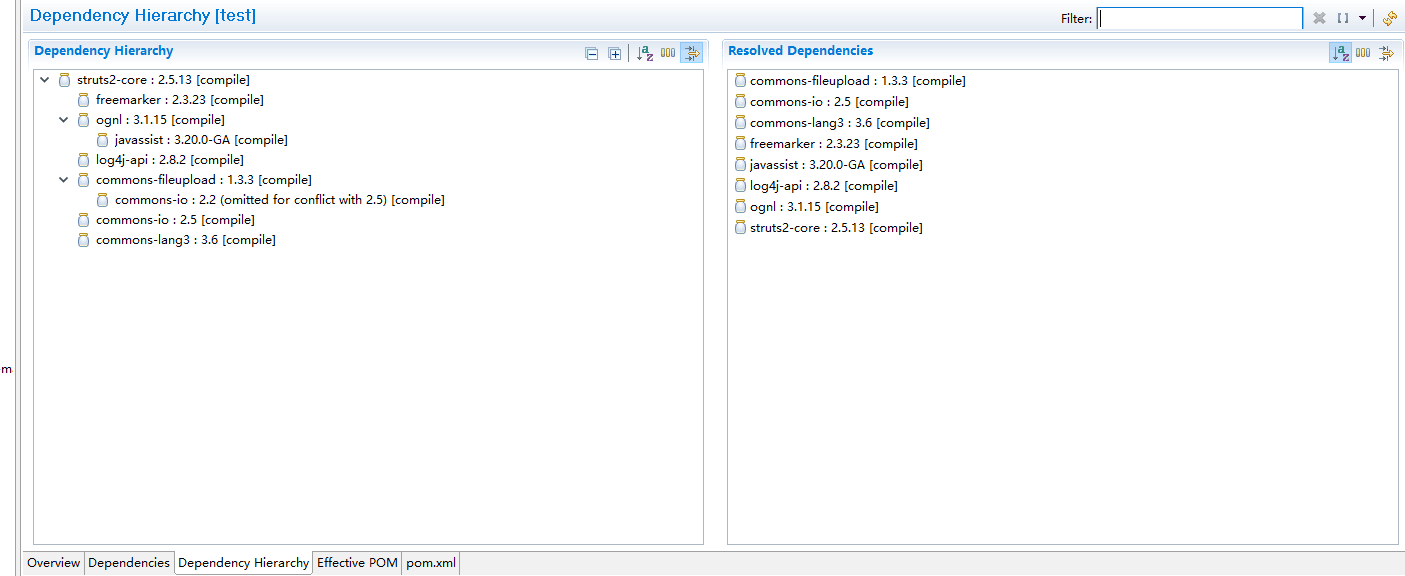The image size is (1405, 576).
Task: Select commons-fileupload : 1.3.3 in Resolved Dependencies
Action: pyautogui.click(x=858, y=81)
